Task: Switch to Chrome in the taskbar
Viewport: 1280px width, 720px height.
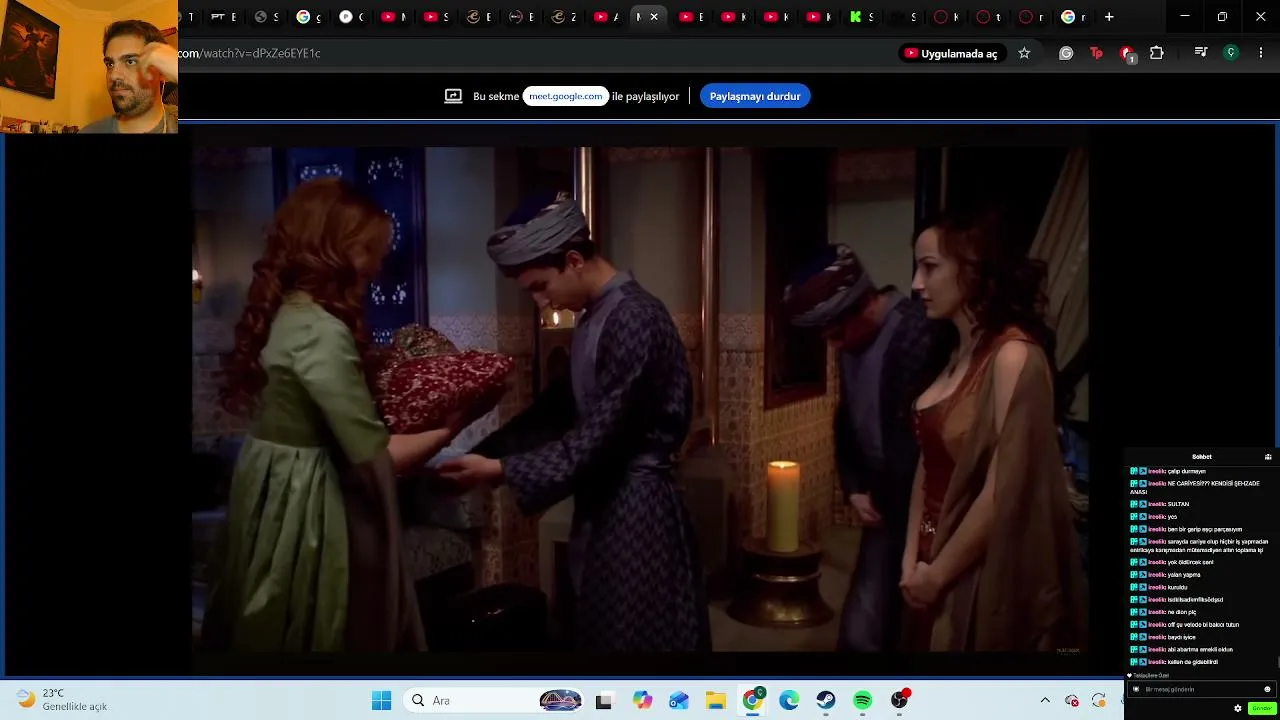Action: click(x=752, y=700)
